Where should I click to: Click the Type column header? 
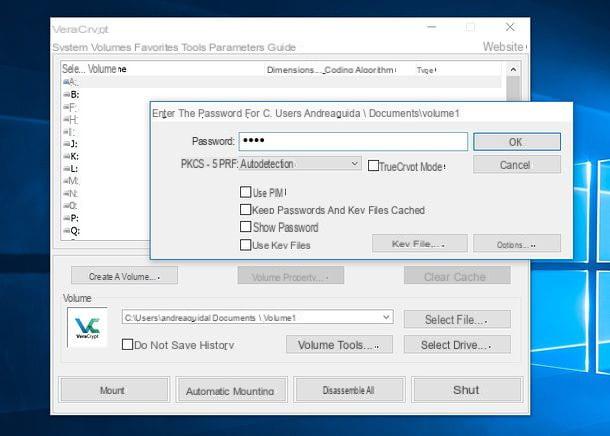(x=426, y=70)
